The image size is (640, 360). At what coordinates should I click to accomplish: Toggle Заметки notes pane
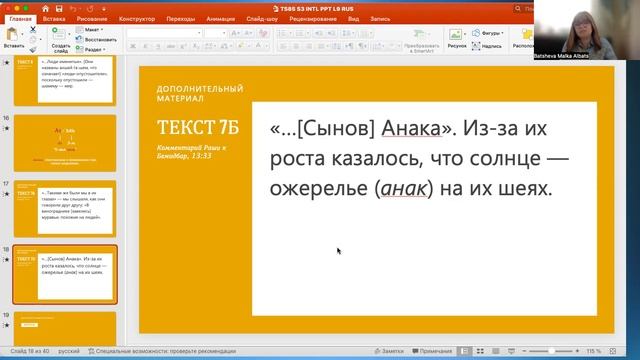pos(389,351)
